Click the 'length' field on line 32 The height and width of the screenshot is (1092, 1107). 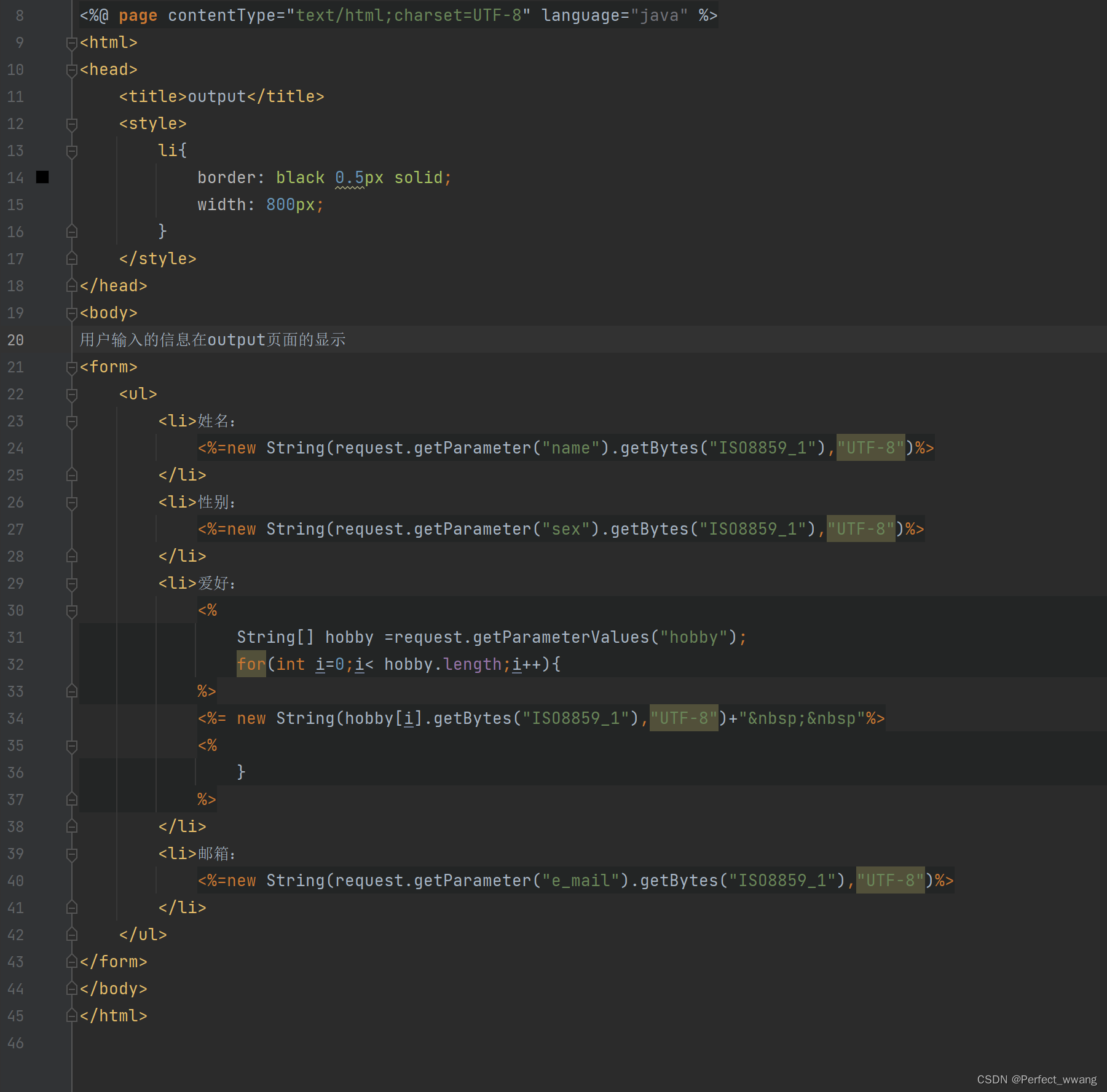click(x=473, y=664)
